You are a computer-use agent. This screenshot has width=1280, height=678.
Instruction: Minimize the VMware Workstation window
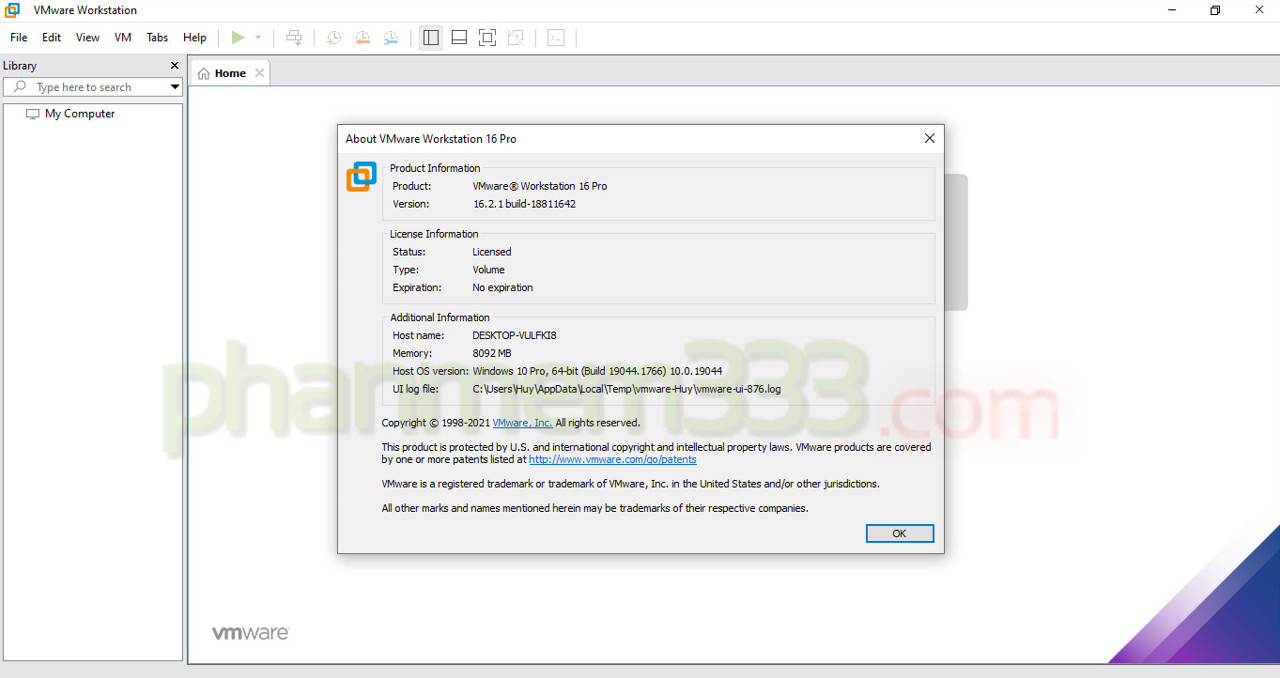tap(1171, 10)
